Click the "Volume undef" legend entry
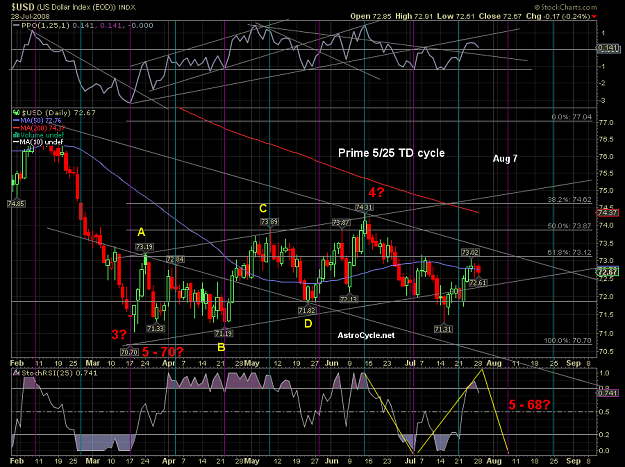 (x=37, y=135)
